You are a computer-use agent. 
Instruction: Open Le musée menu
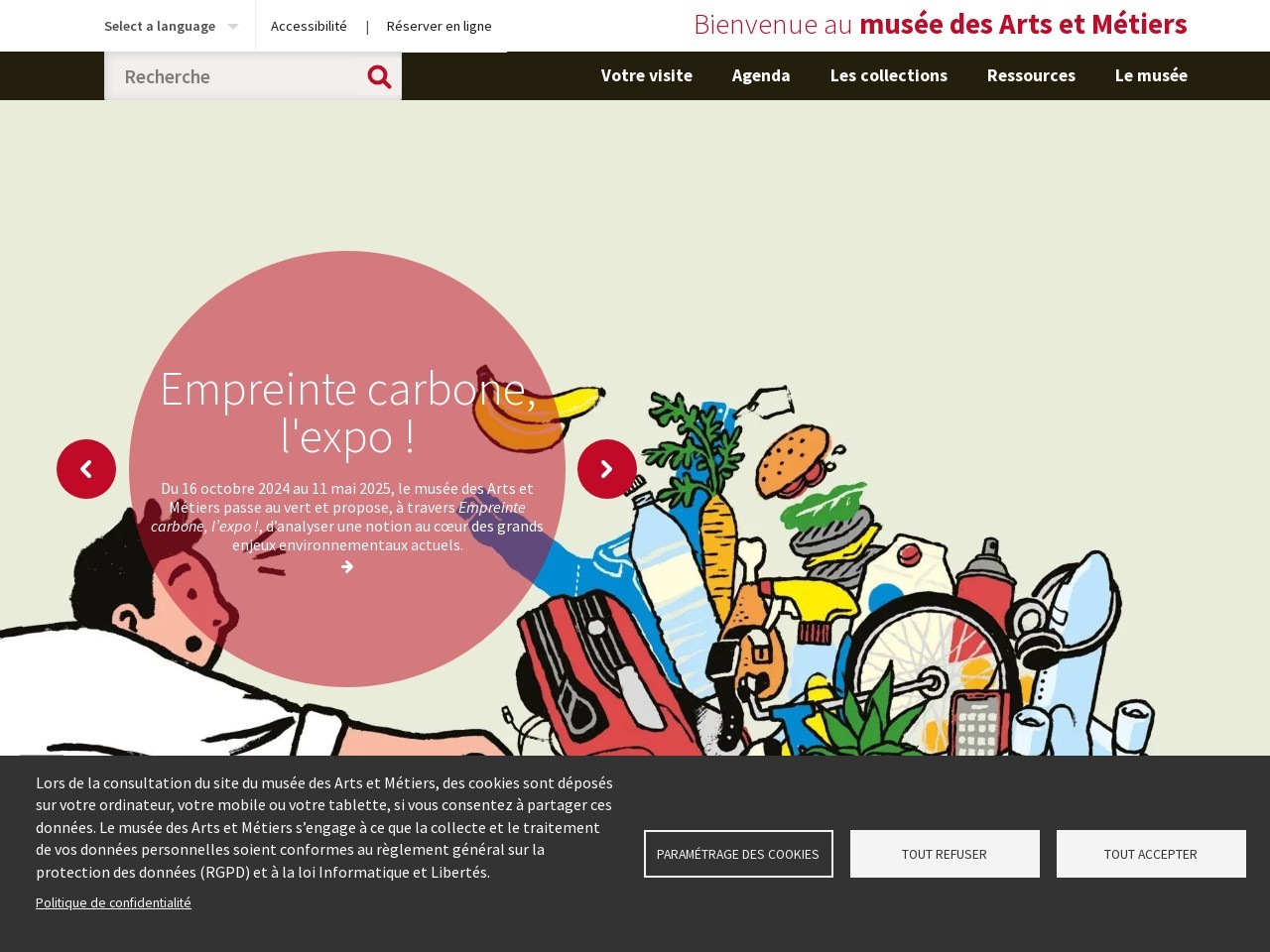click(x=1151, y=75)
